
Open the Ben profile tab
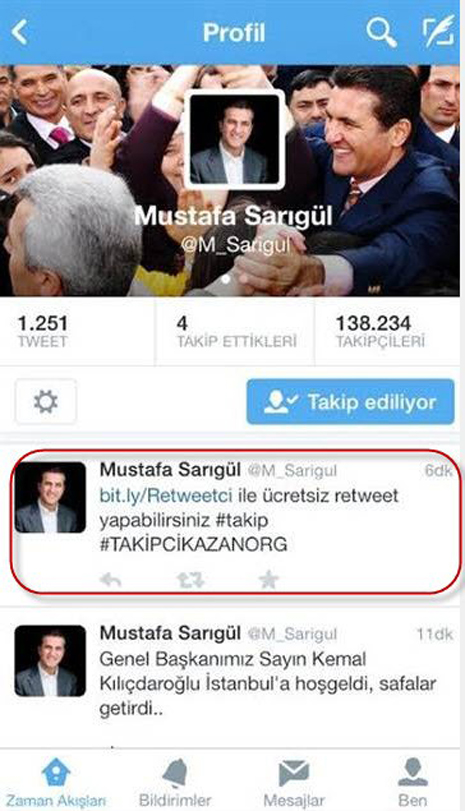click(413, 783)
